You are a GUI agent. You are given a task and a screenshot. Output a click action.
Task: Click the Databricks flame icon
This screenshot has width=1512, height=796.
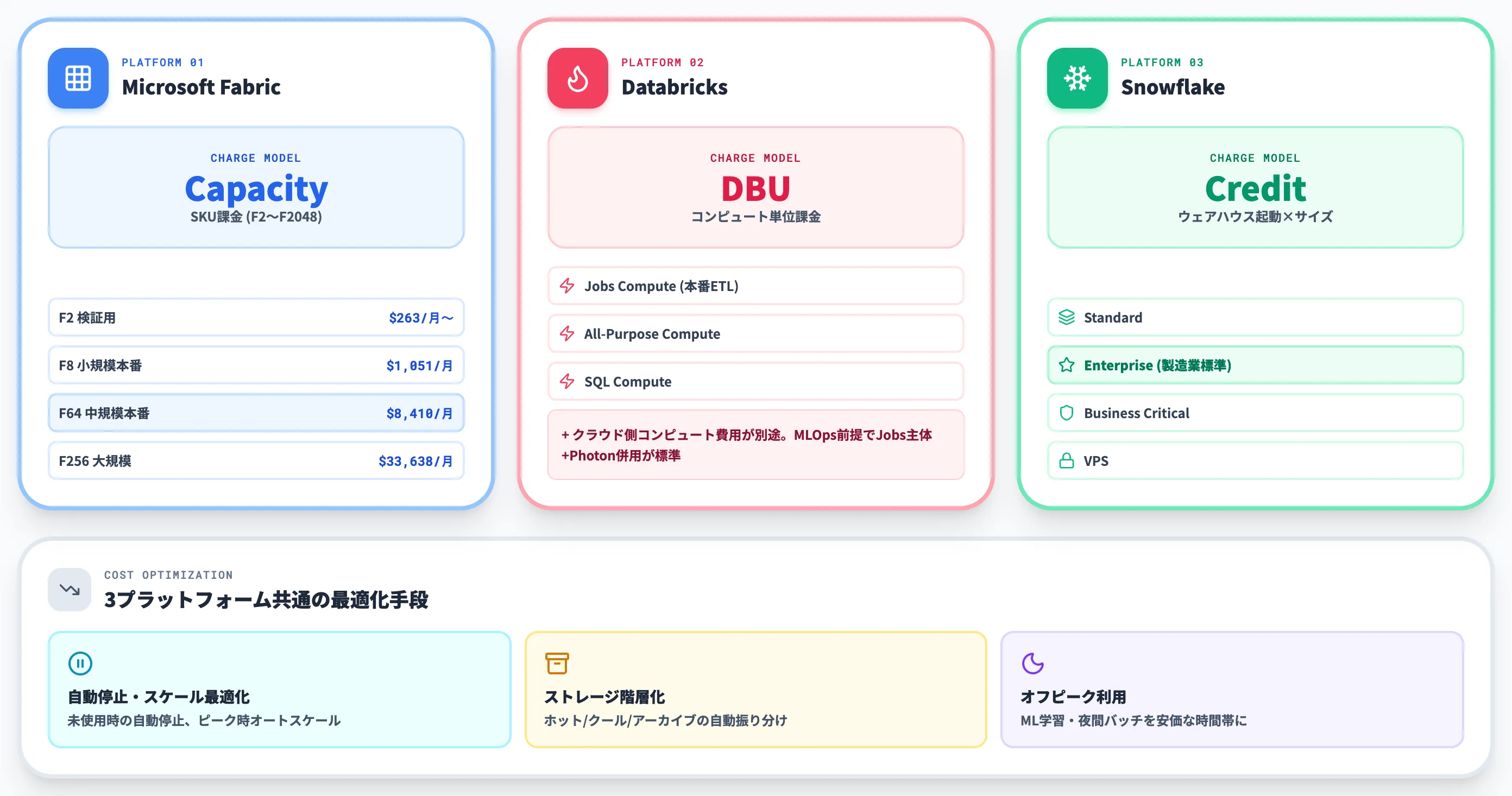577,78
